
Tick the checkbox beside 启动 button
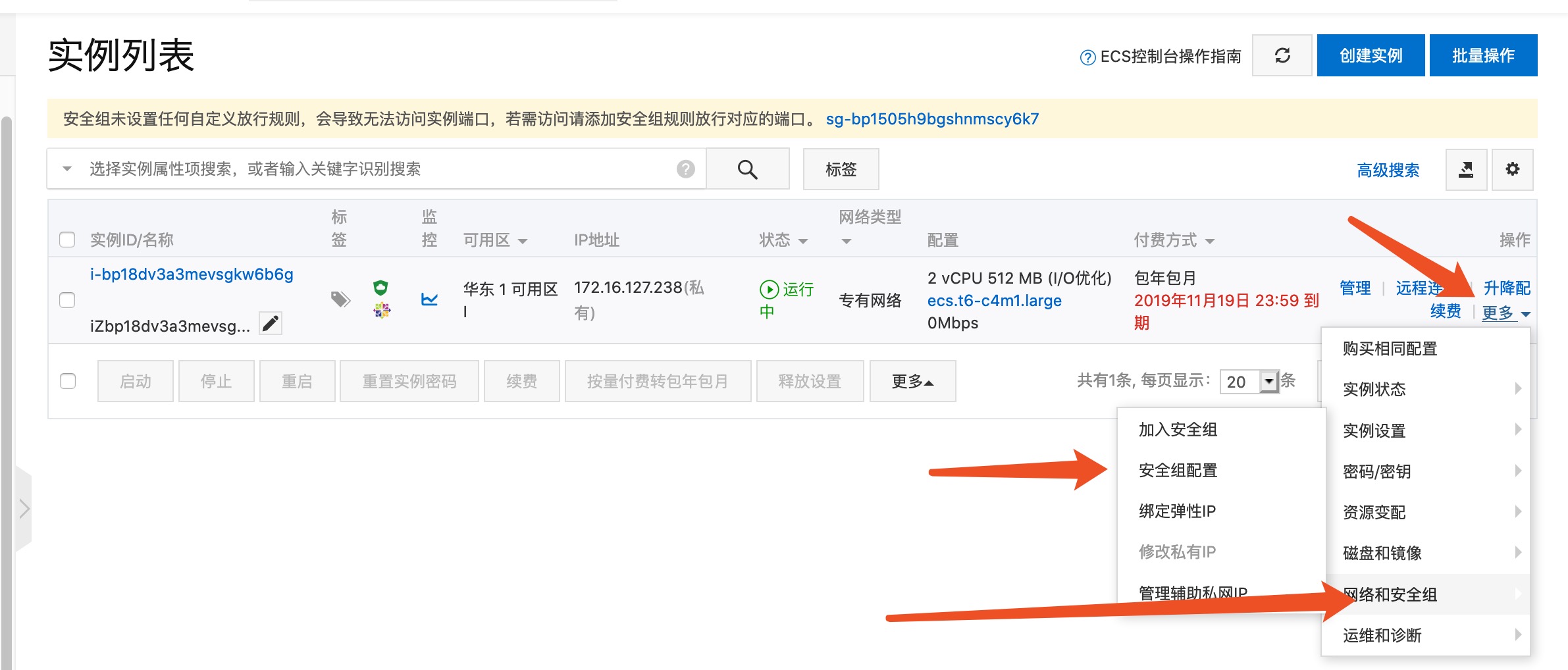[x=68, y=381]
